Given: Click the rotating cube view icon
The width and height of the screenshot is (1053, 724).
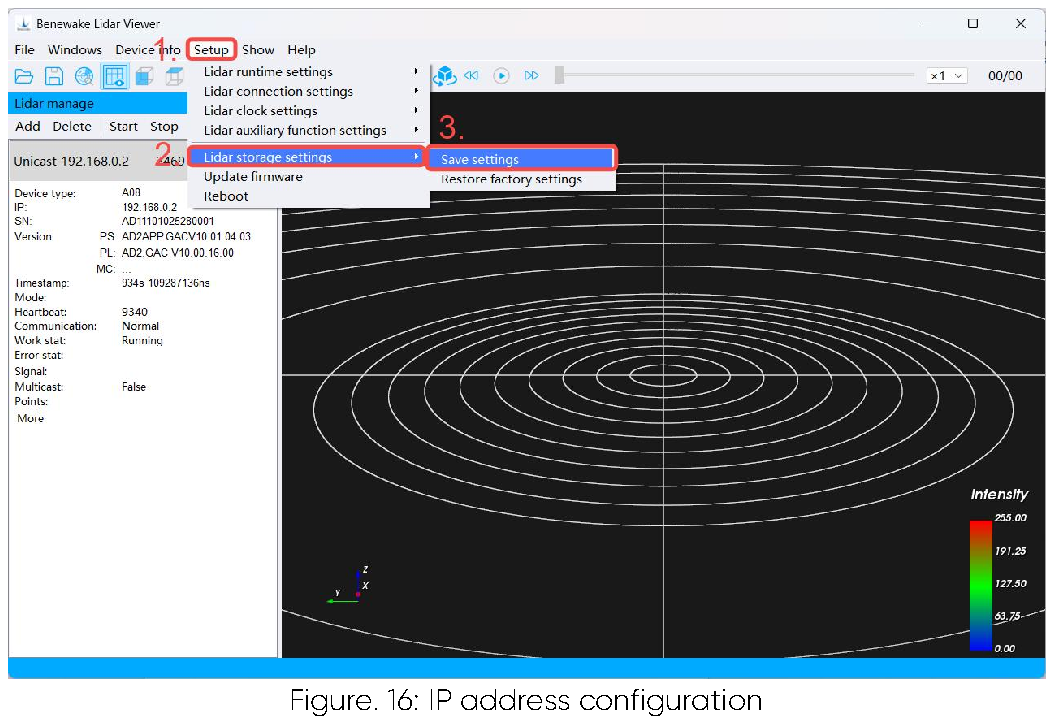Looking at the screenshot, I should coord(444,76).
